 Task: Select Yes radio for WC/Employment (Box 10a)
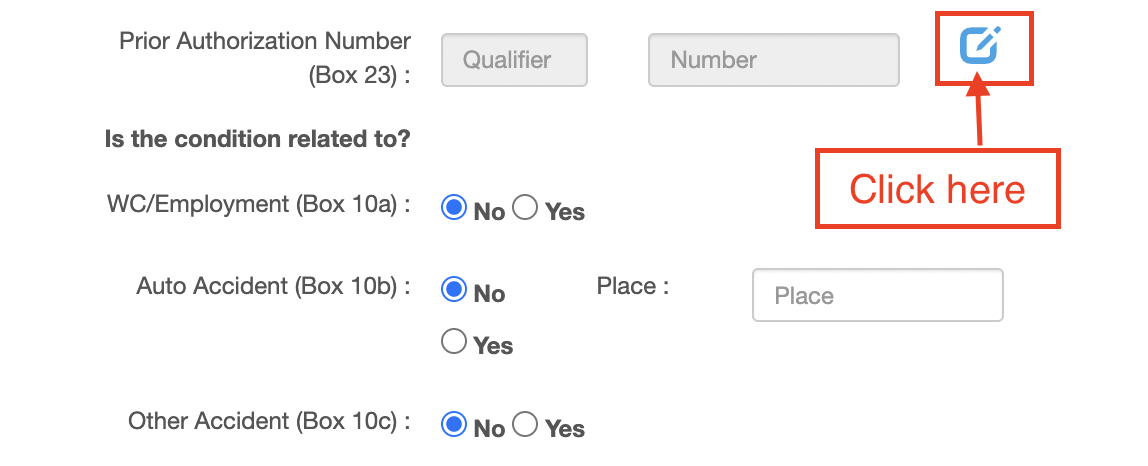(x=525, y=208)
